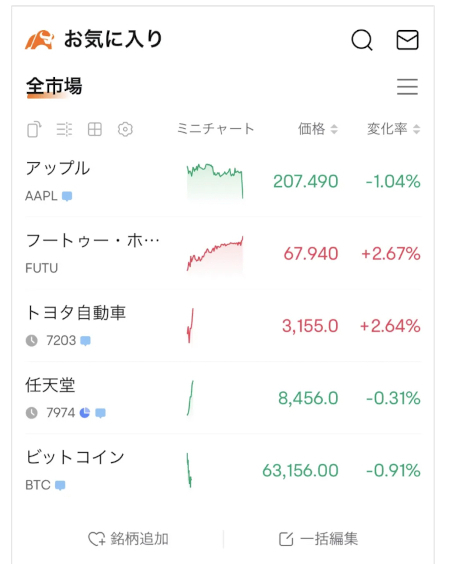The width and height of the screenshot is (450, 564).
Task: Sort by 価格 column arrows
Action: tap(334, 129)
